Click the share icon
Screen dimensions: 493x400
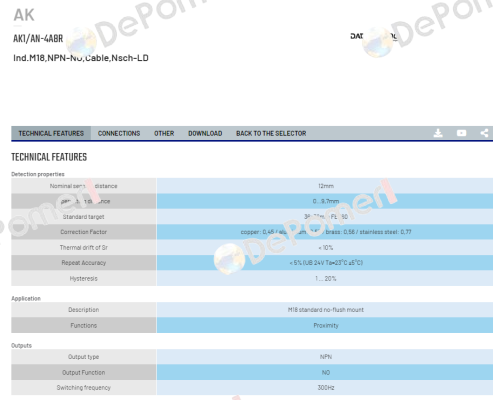484,133
